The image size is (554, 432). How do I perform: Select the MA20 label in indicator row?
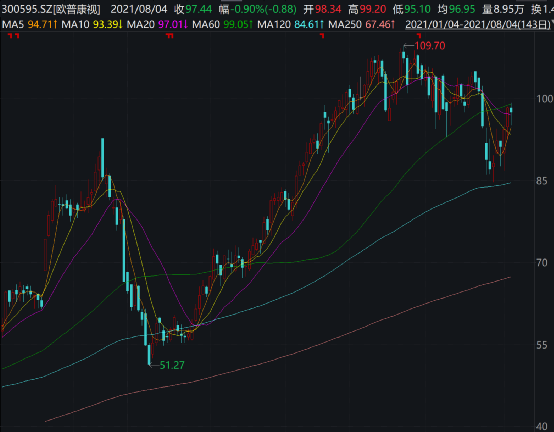tap(141, 24)
